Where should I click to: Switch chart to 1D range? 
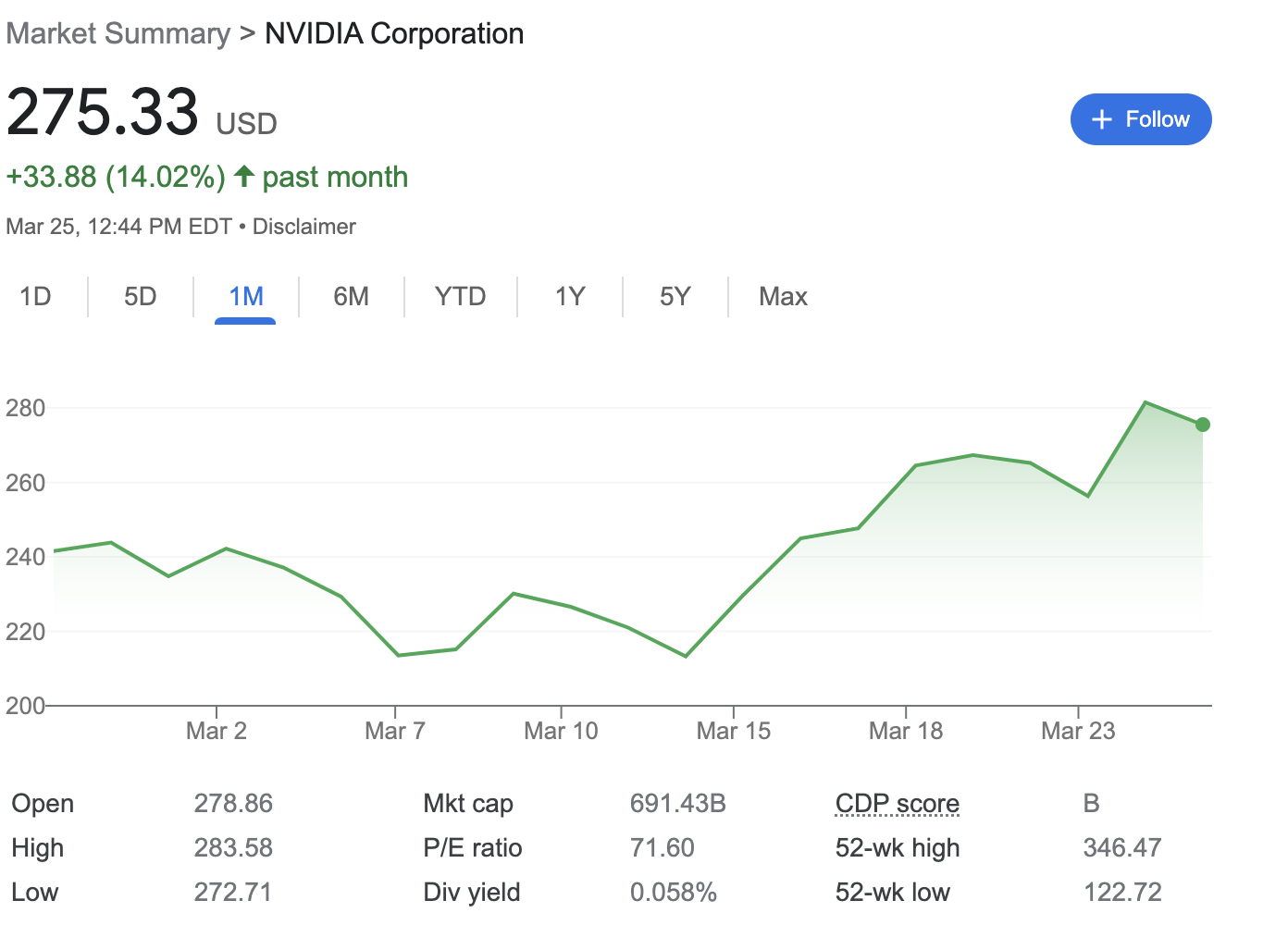pyautogui.click(x=35, y=297)
